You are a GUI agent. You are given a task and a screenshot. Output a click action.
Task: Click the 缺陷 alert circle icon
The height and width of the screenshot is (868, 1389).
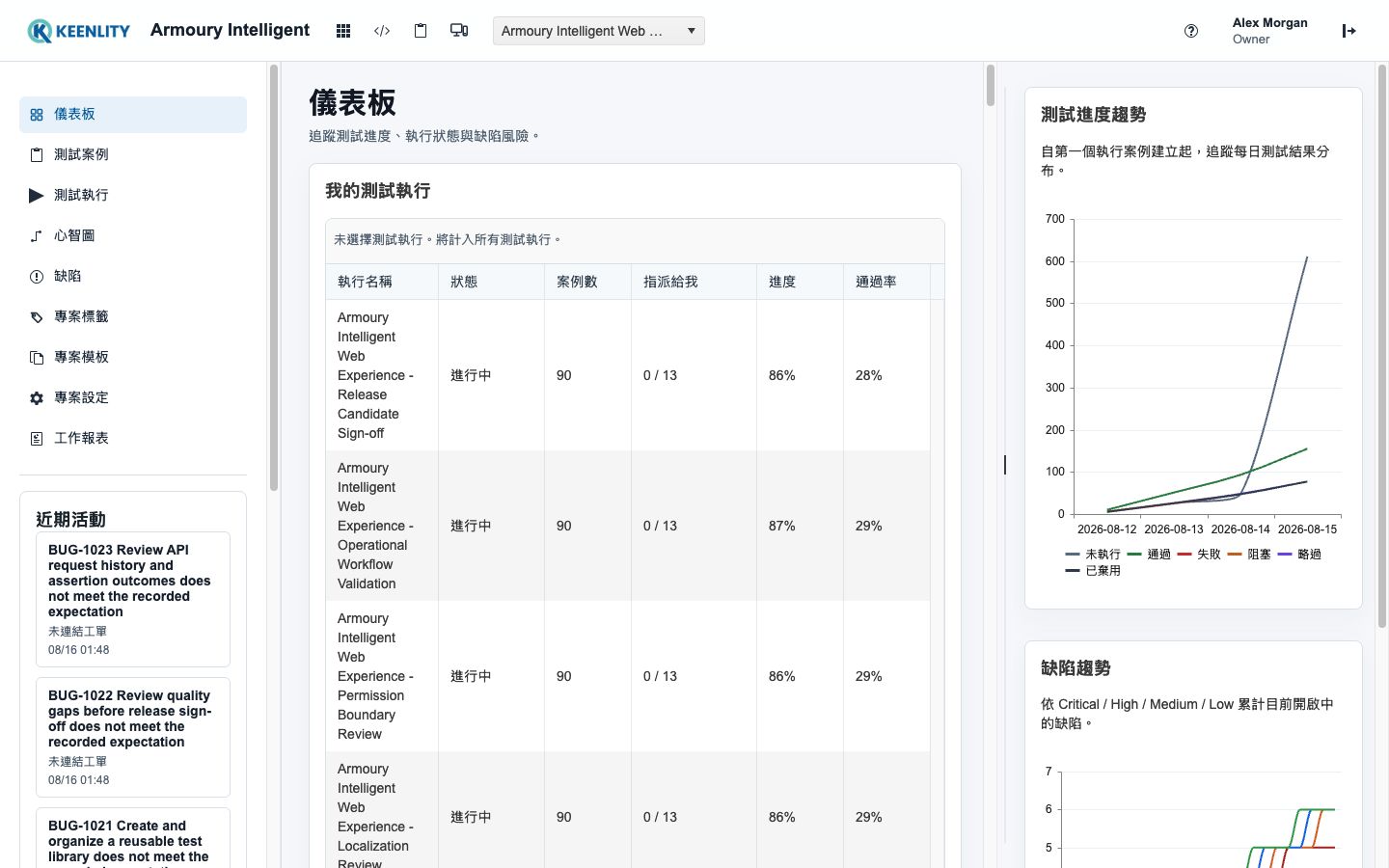click(x=37, y=277)
